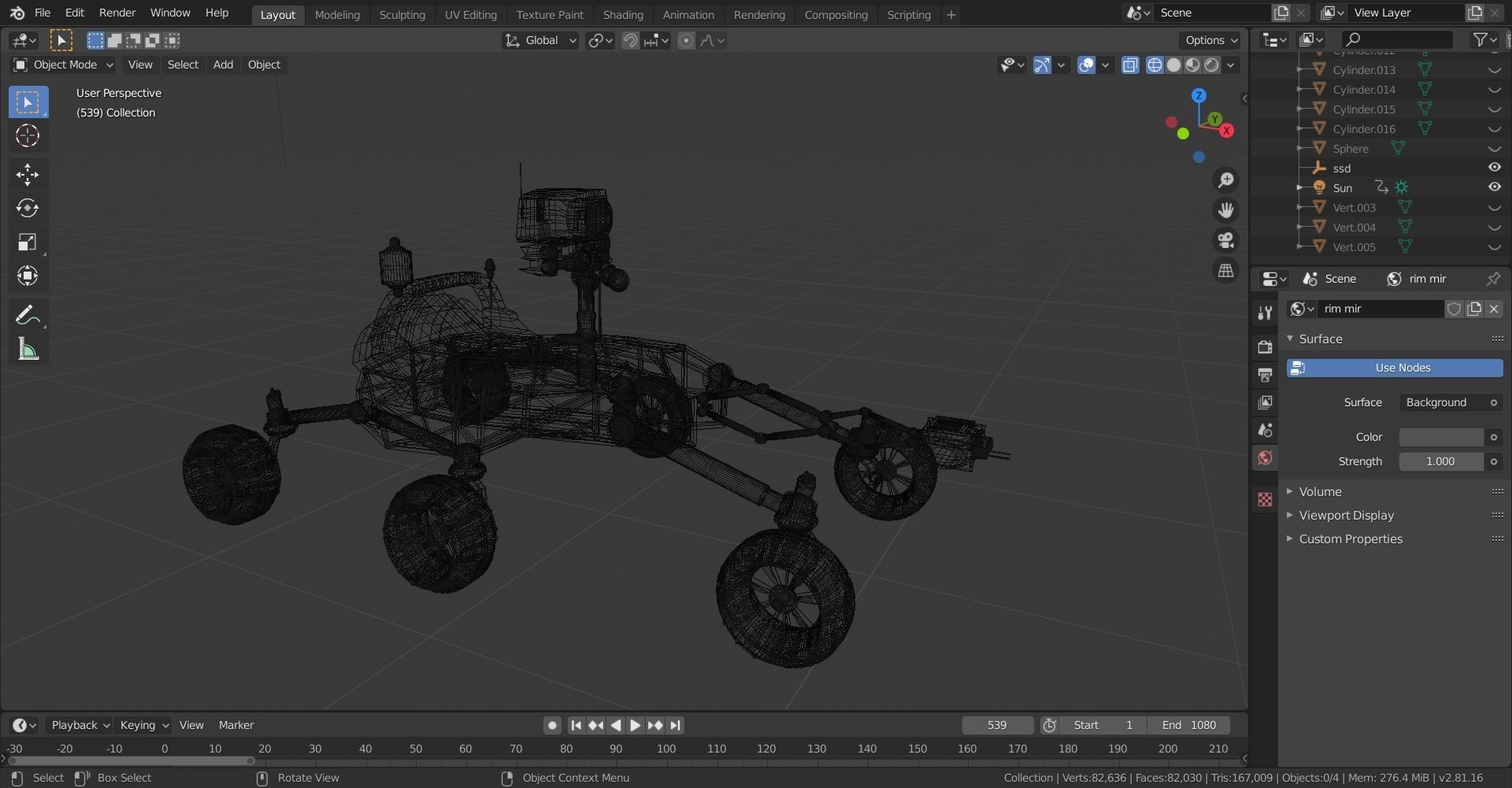This screenshot has height=788, width=1512.
Task: Open the Texture properties tab icon
Action: pyautogui.click(x=1265, y=499)
